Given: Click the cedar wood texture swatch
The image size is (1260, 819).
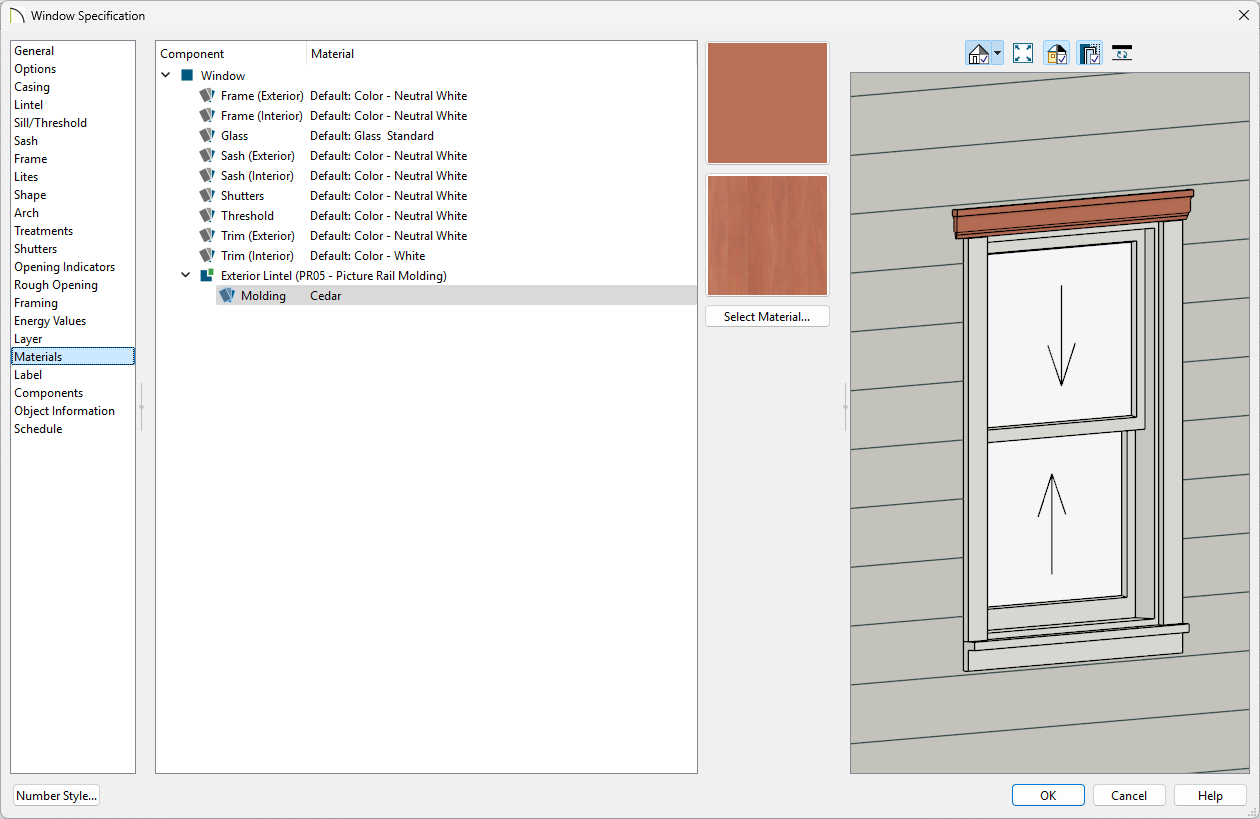Looking at the screenshot, I should (x=767, y=236).
